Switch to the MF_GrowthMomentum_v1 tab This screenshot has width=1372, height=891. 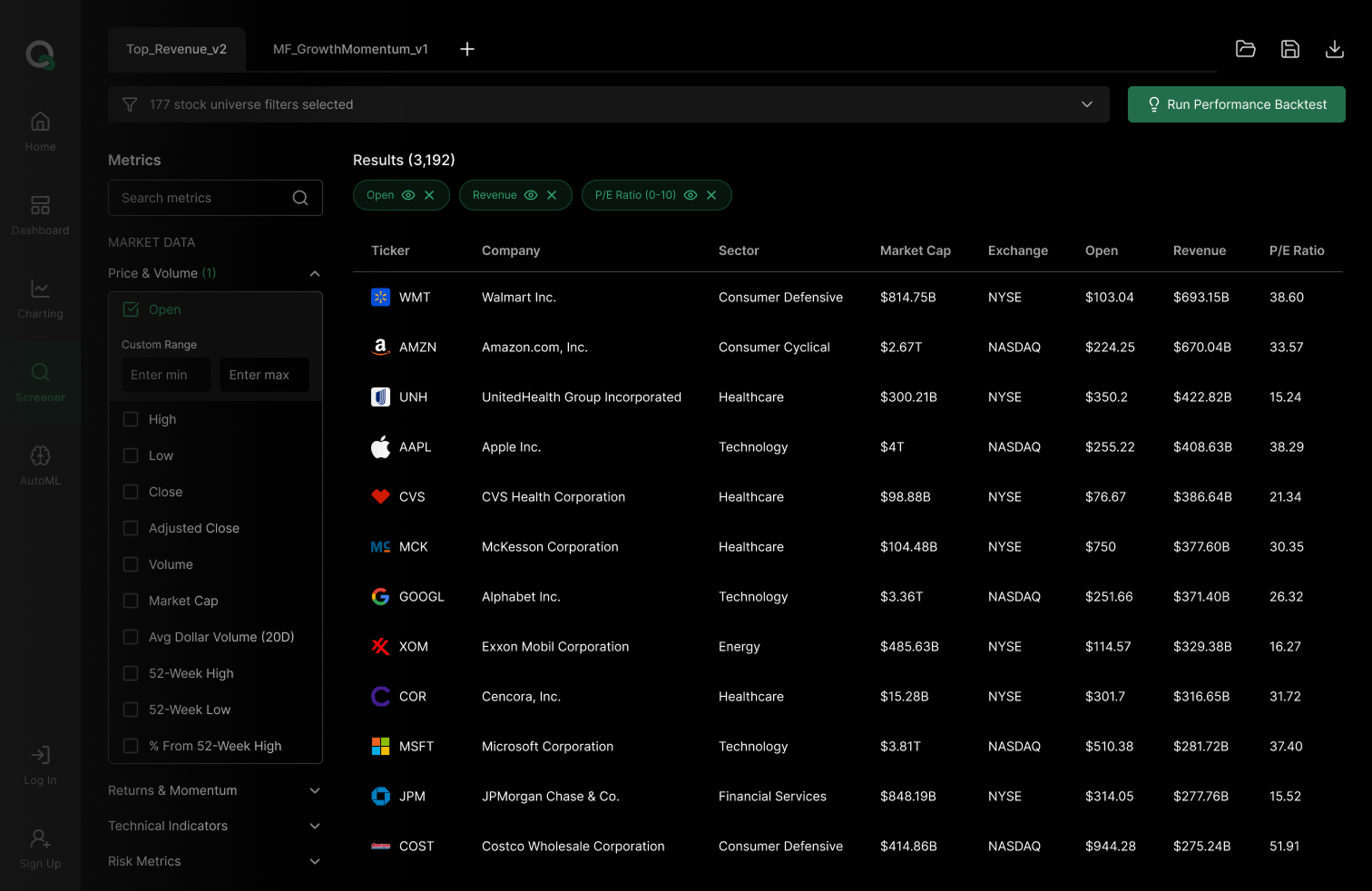pos(350,49)
